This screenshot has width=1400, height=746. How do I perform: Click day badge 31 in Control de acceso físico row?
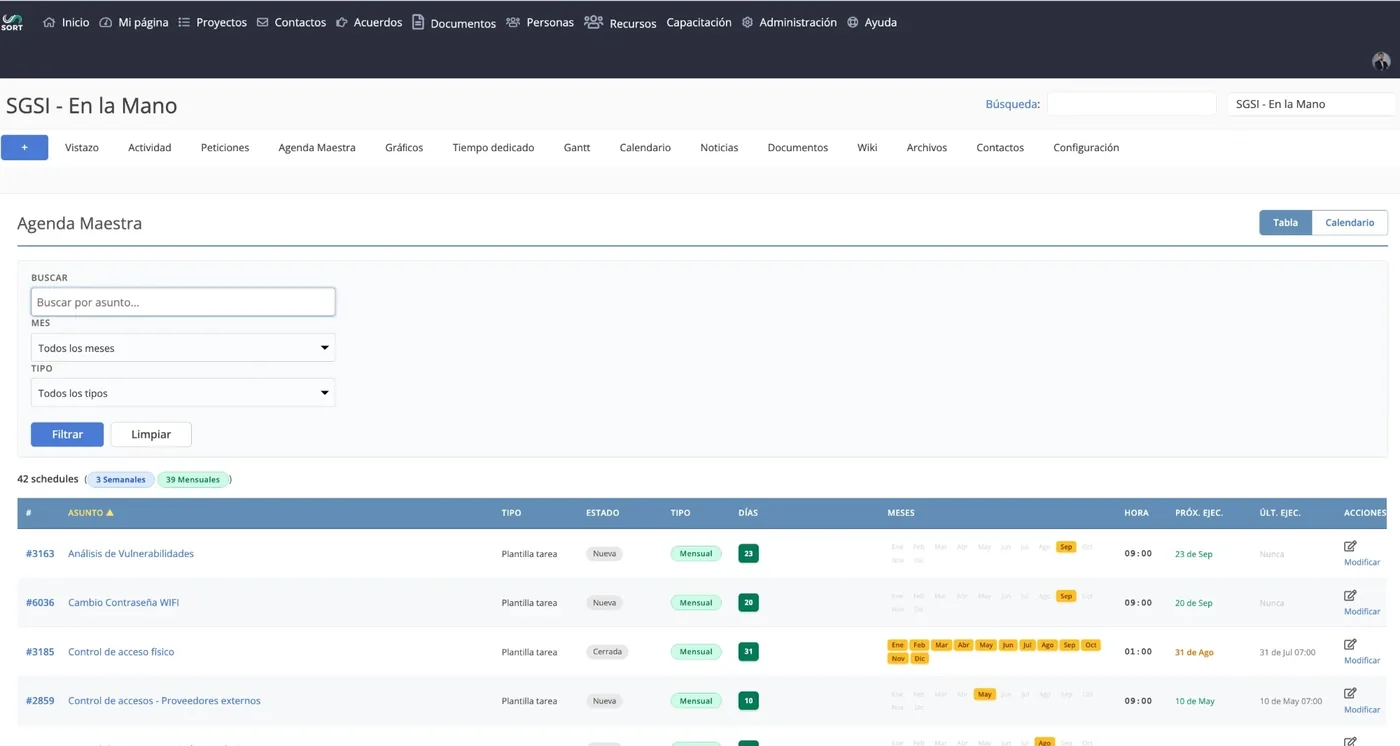coord(748,651)
